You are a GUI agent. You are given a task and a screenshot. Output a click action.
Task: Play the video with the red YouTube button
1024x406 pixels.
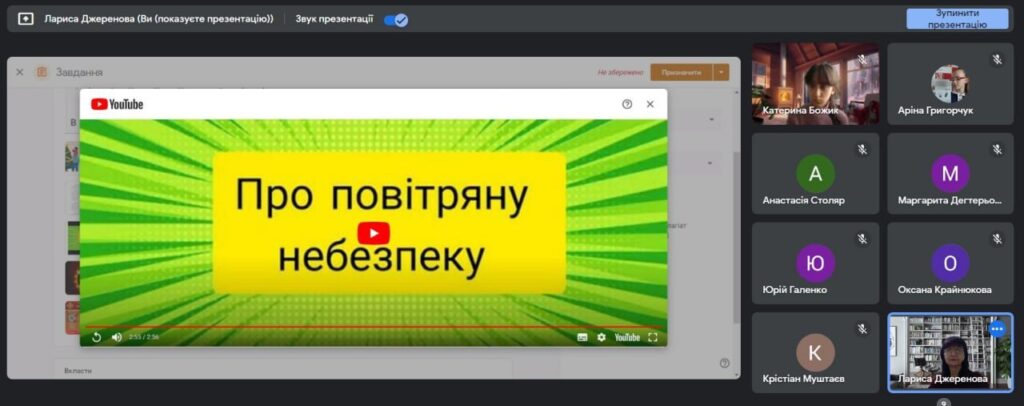tap(374, 234)
